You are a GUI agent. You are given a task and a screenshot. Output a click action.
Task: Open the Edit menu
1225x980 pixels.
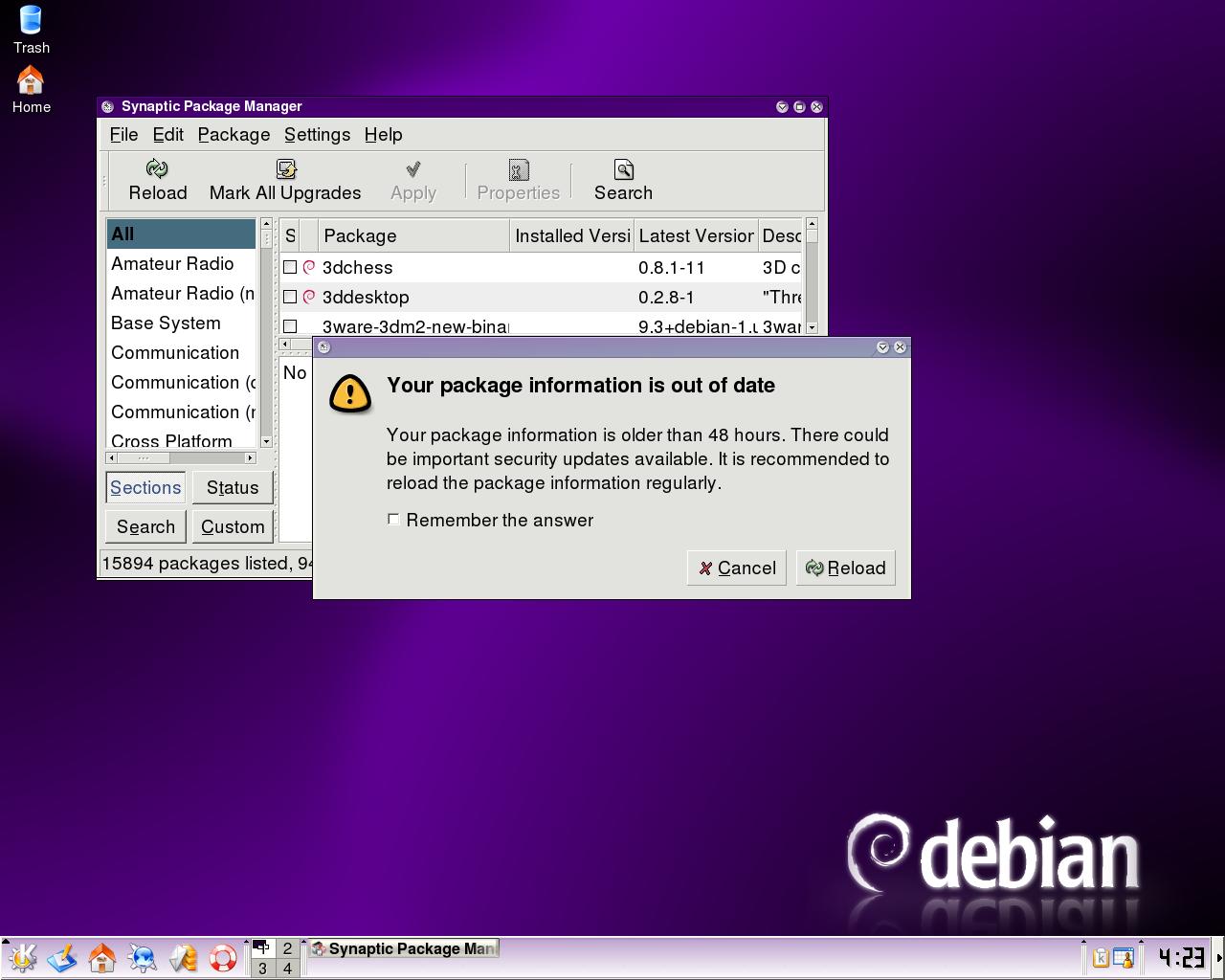[x=167, y=135]
